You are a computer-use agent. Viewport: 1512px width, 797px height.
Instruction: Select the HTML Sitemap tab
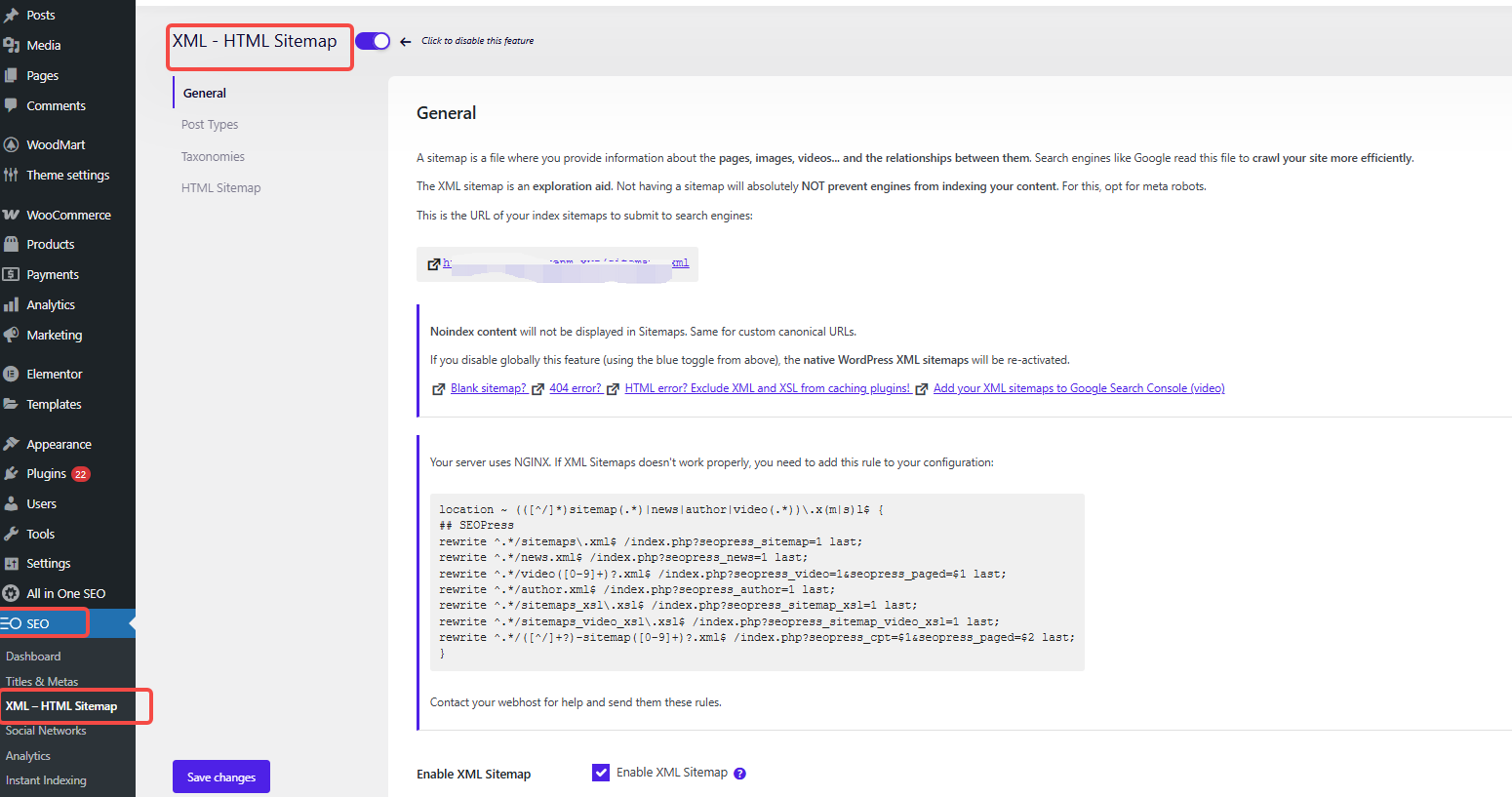(x=220, y=188)
